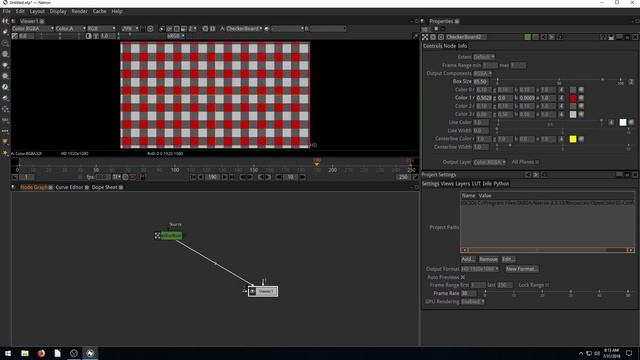Click the New Format... button

(x=522, y=269)
